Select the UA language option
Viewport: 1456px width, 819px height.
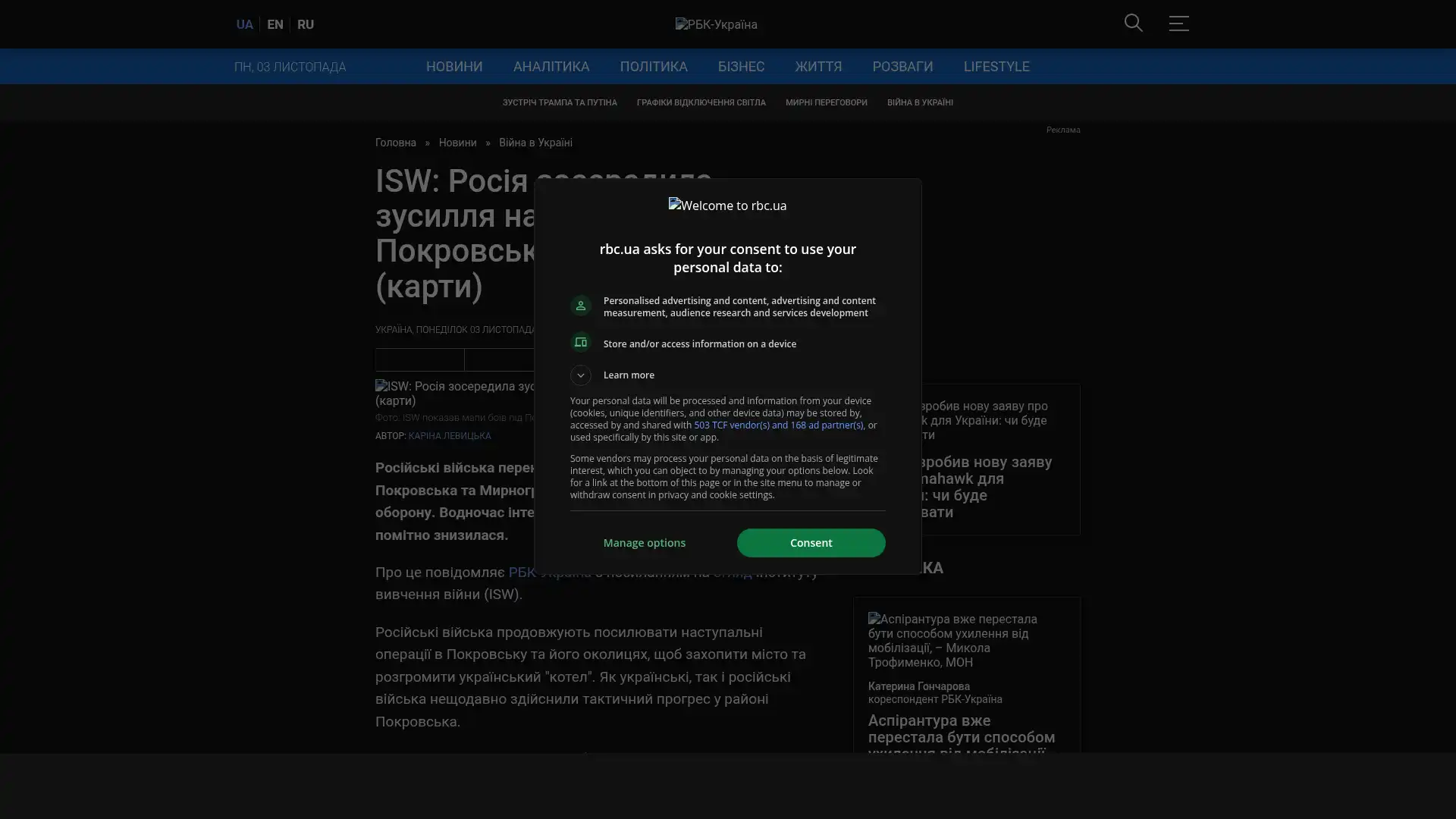[x=244, y=24]
